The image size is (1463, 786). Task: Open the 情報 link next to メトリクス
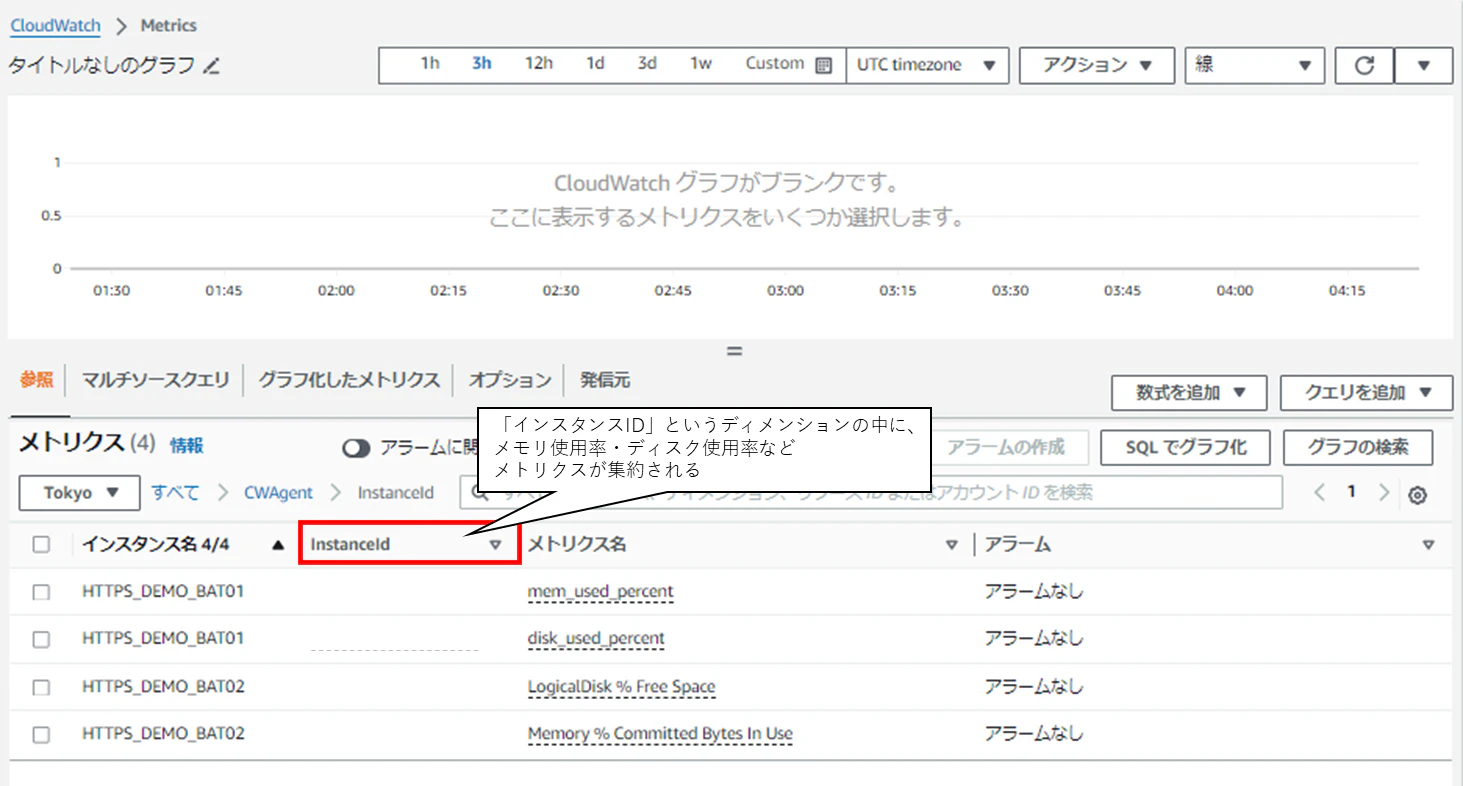click(186, 446)
